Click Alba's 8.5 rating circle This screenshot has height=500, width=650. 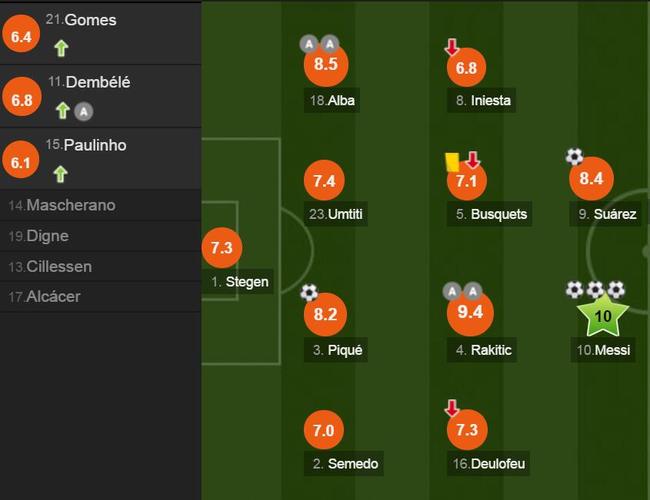[x=326, y=64]
